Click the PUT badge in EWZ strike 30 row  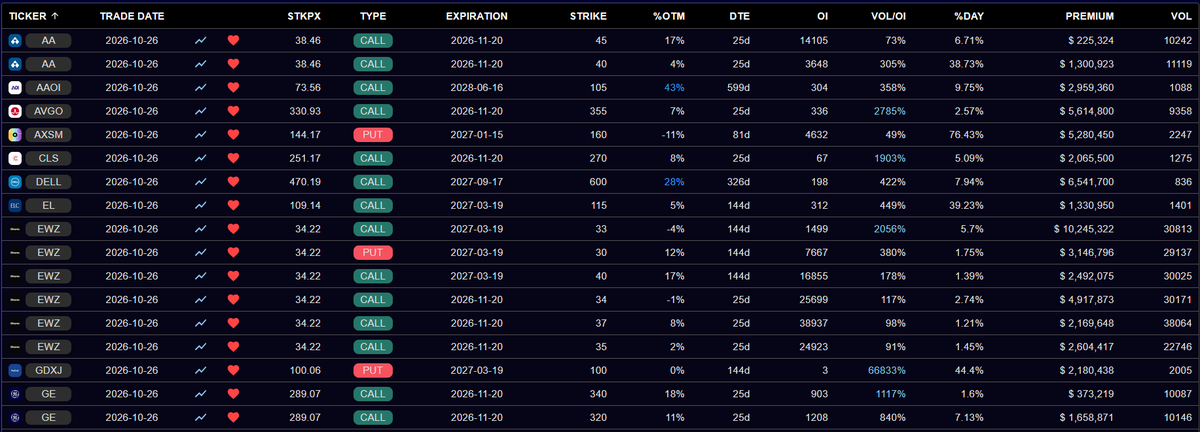[x=373, y=252]
